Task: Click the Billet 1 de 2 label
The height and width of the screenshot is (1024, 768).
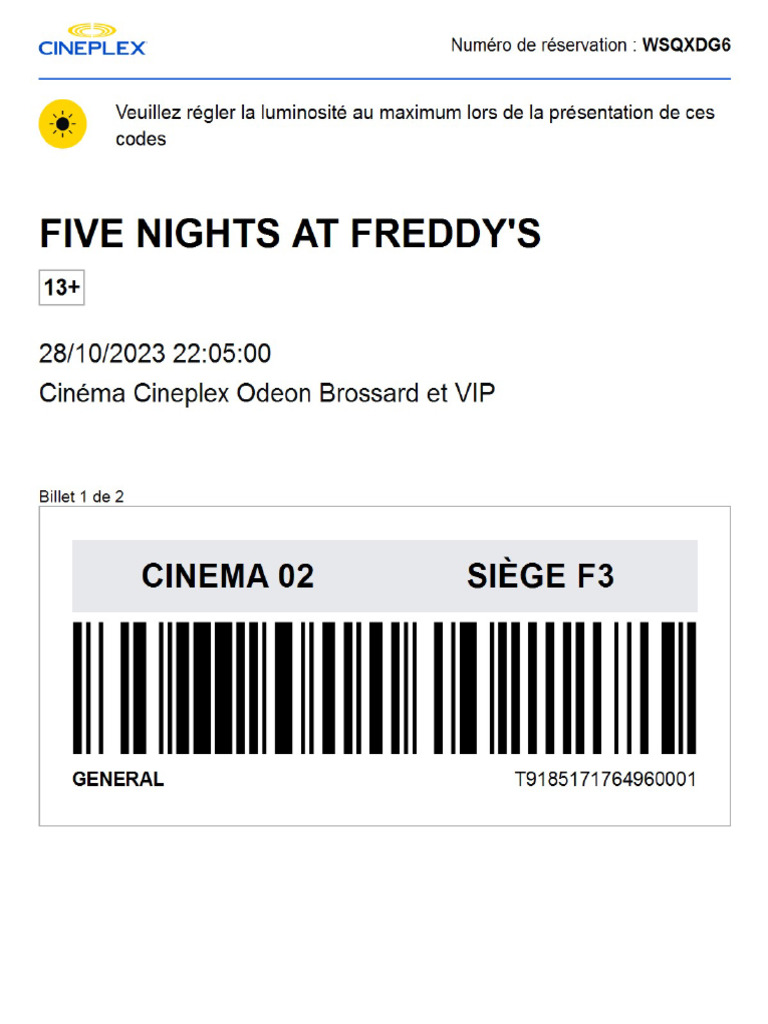Action: point(82,497)
